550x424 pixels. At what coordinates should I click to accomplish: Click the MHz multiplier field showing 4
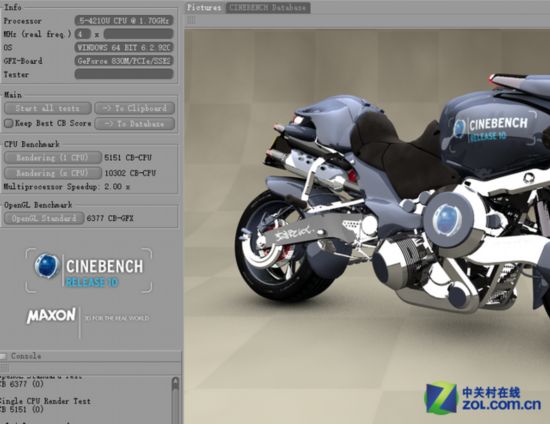[82, 34]
